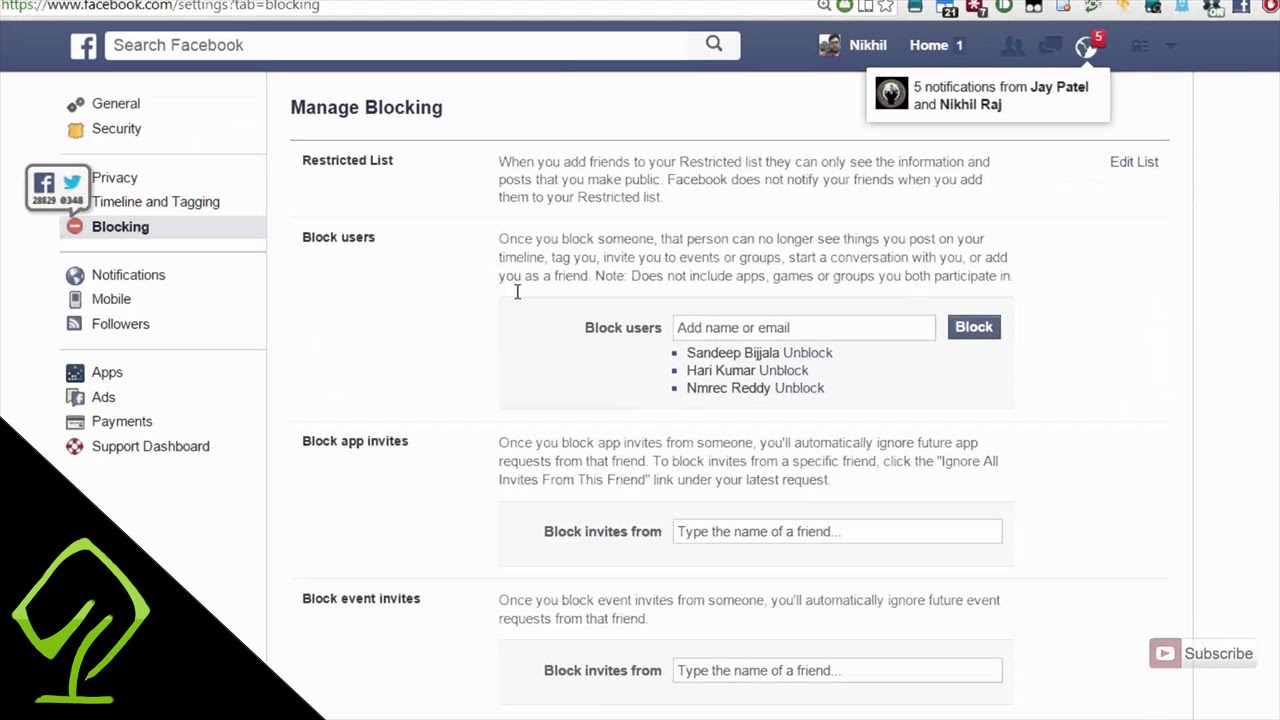Expand the account menu dropdown arrow
This screenshot has height=720, width=1280.
coord(1171,46)
